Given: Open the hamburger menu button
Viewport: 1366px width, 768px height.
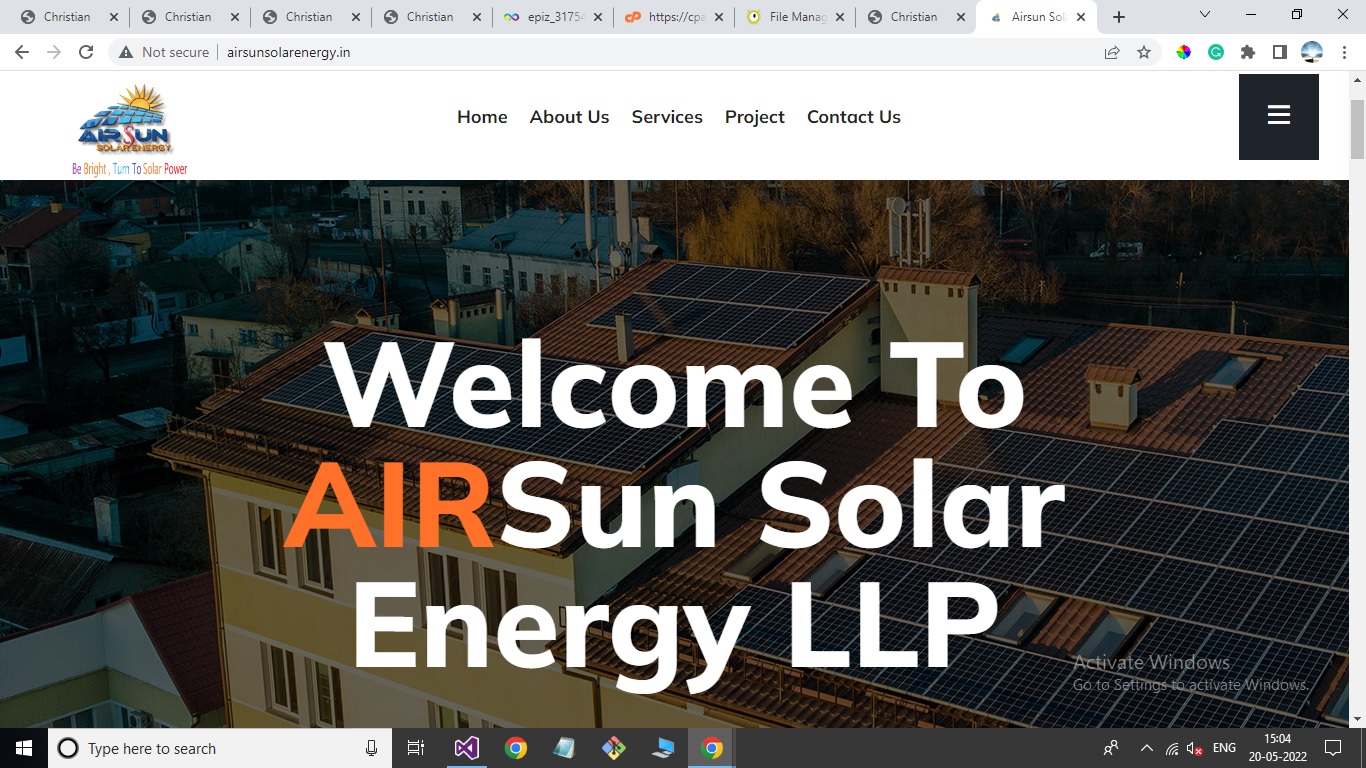Looking at the screenshot, I should pos(1278,117).
